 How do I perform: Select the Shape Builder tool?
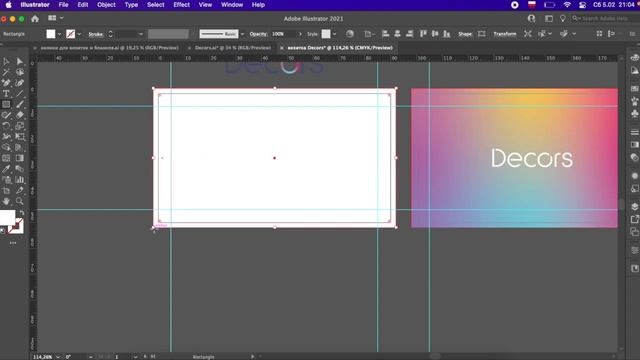(6, 147)
